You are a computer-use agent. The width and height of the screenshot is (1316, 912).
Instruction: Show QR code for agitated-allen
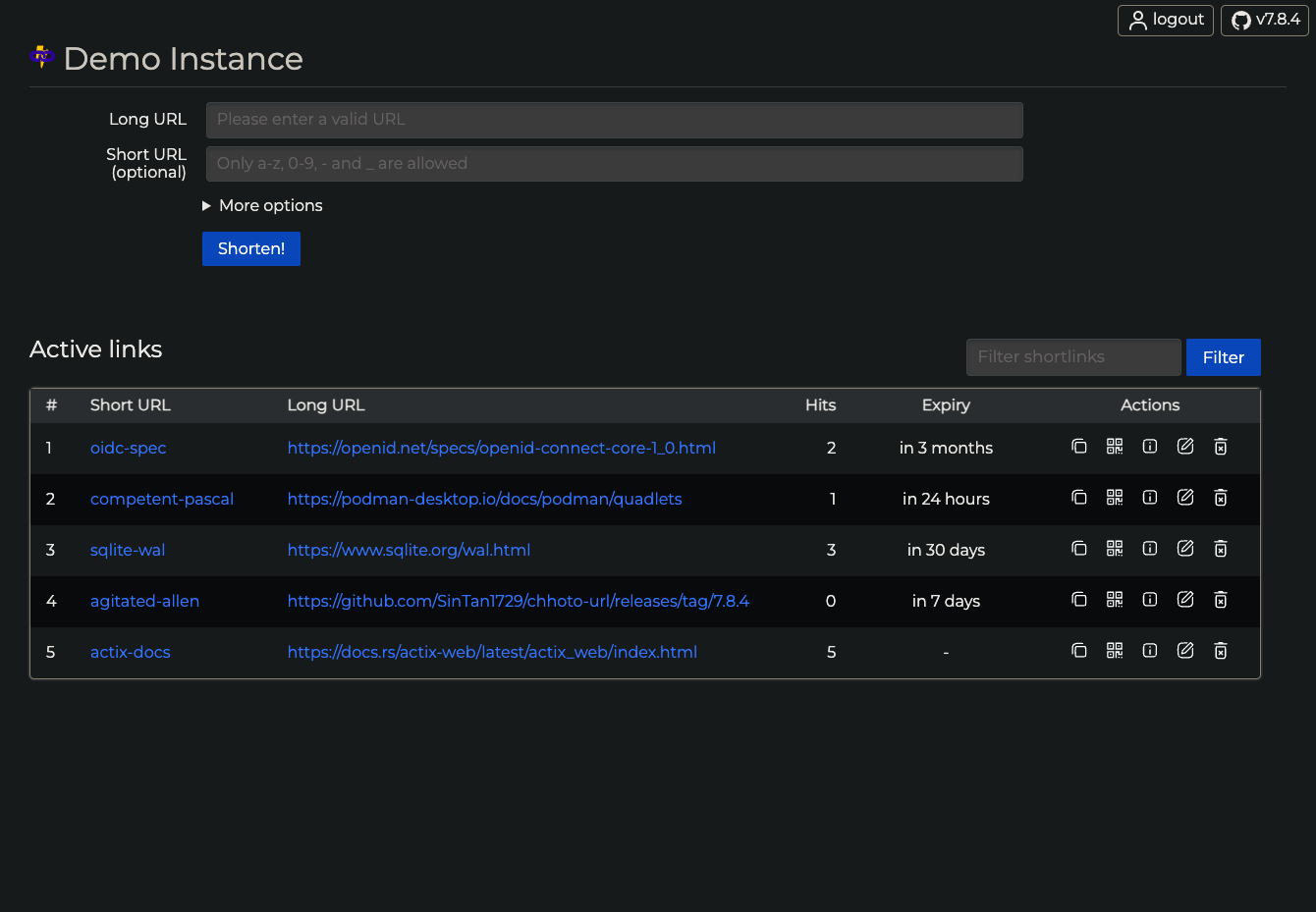tap(1115, 600)
